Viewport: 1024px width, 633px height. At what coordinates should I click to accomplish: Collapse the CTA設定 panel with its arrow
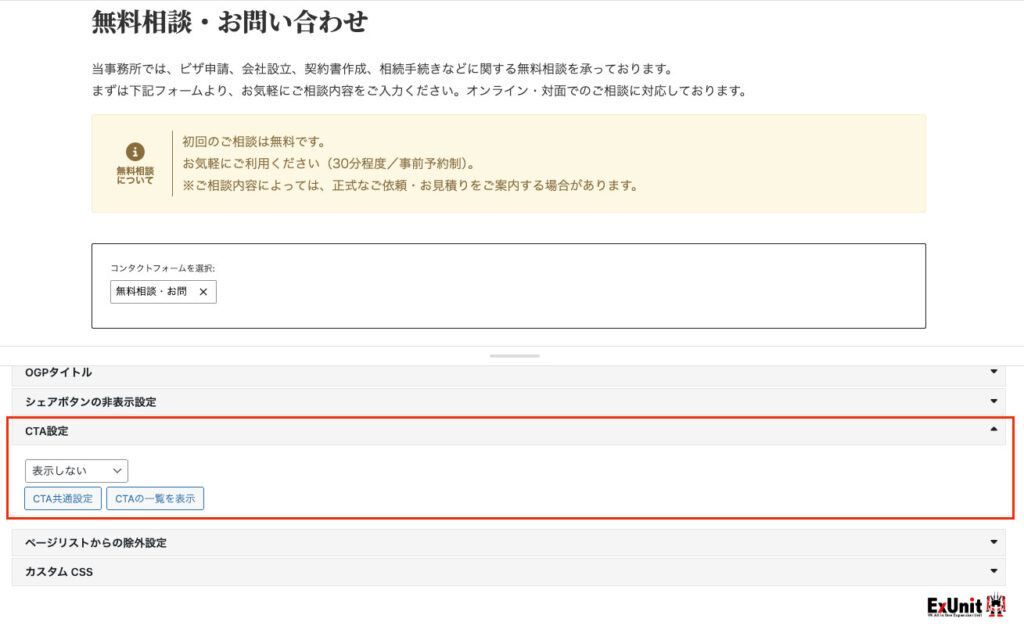[x=993, y=430]
